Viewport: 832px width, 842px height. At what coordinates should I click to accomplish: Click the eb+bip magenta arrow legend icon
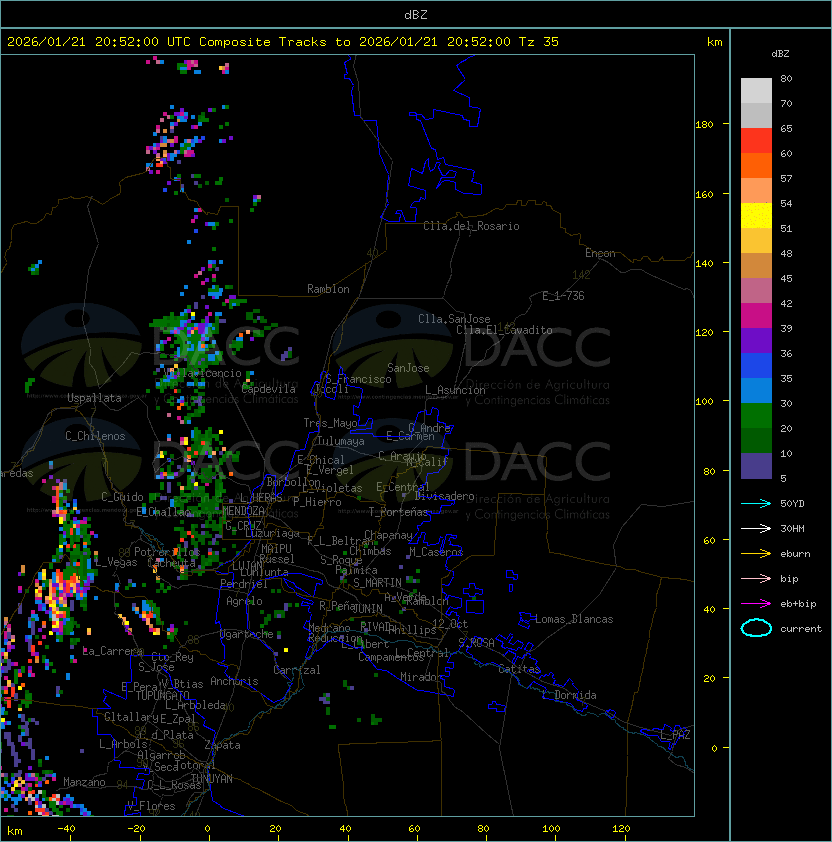tap(756, 604)
